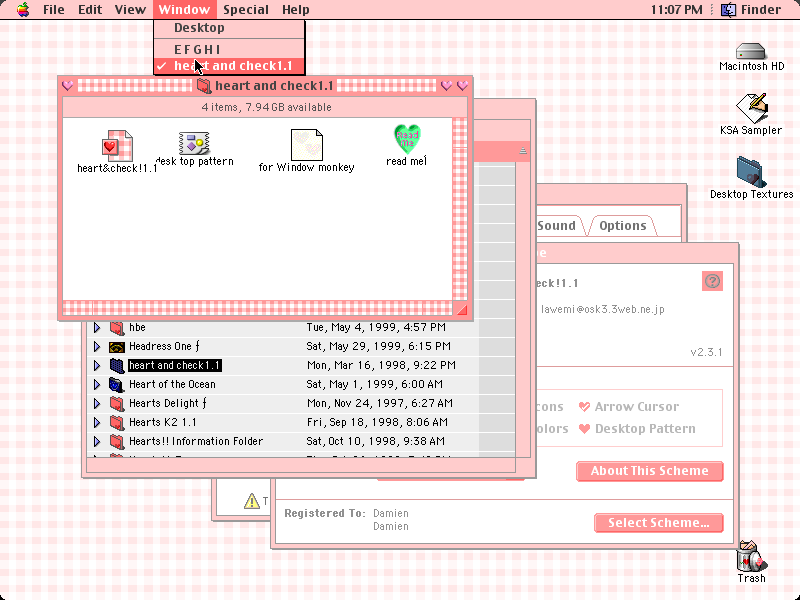Click the yellow warning triangle icon
Screen dimensions: 800x600
252,501
